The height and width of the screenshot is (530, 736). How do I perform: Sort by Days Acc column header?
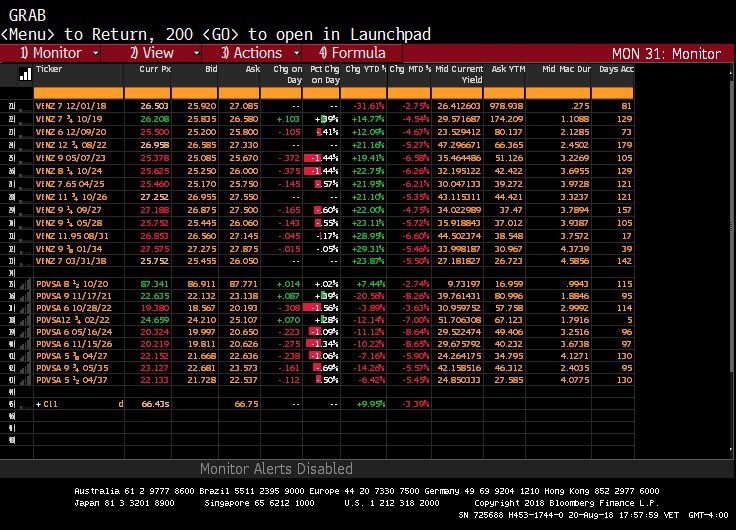[x=616, y=69]
